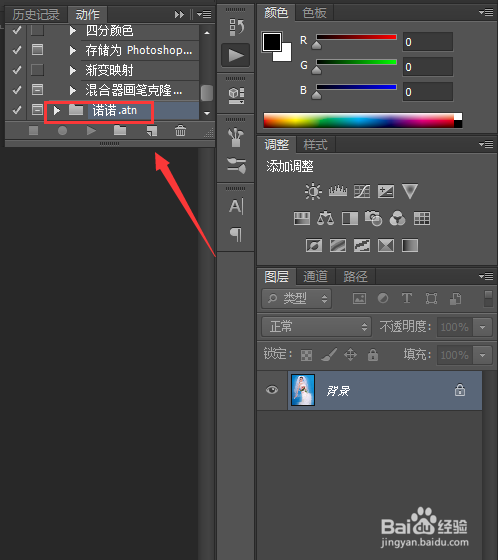Filter layers by smart objects icon
498x560 pixels.
(x=455, y=298)
